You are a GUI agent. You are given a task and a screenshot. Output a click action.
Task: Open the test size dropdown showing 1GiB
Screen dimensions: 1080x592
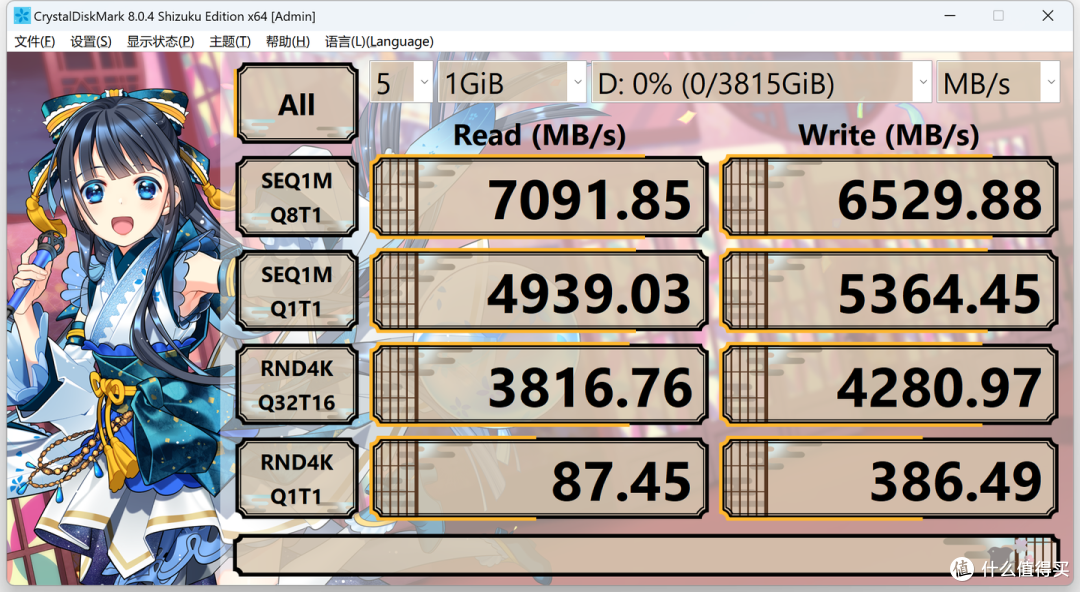click(512, 82)
